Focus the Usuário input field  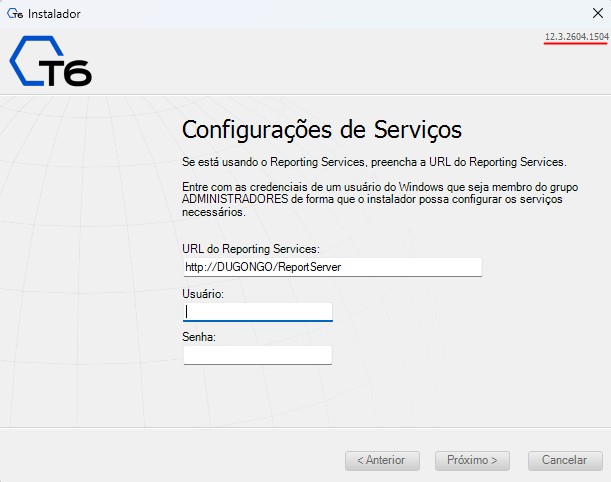[x=258, y=312]
